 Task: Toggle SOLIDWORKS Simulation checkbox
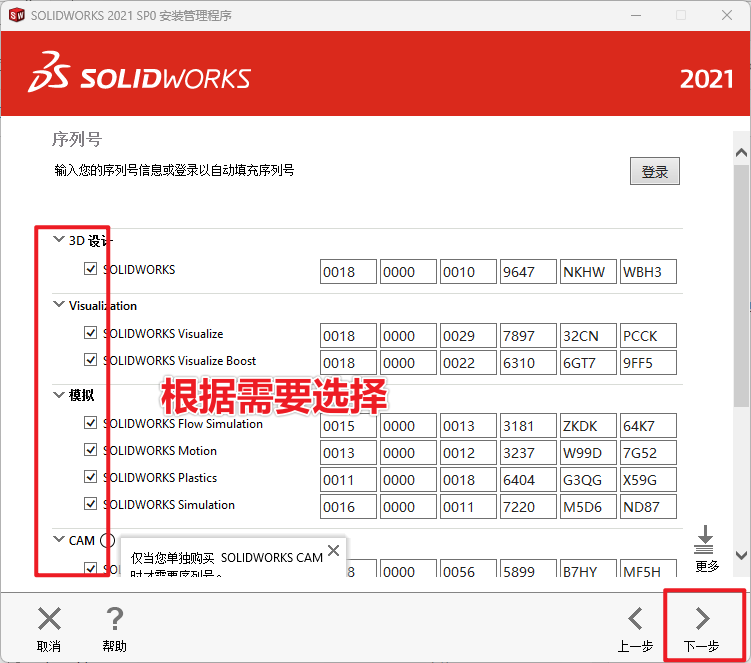coord(91,503)
